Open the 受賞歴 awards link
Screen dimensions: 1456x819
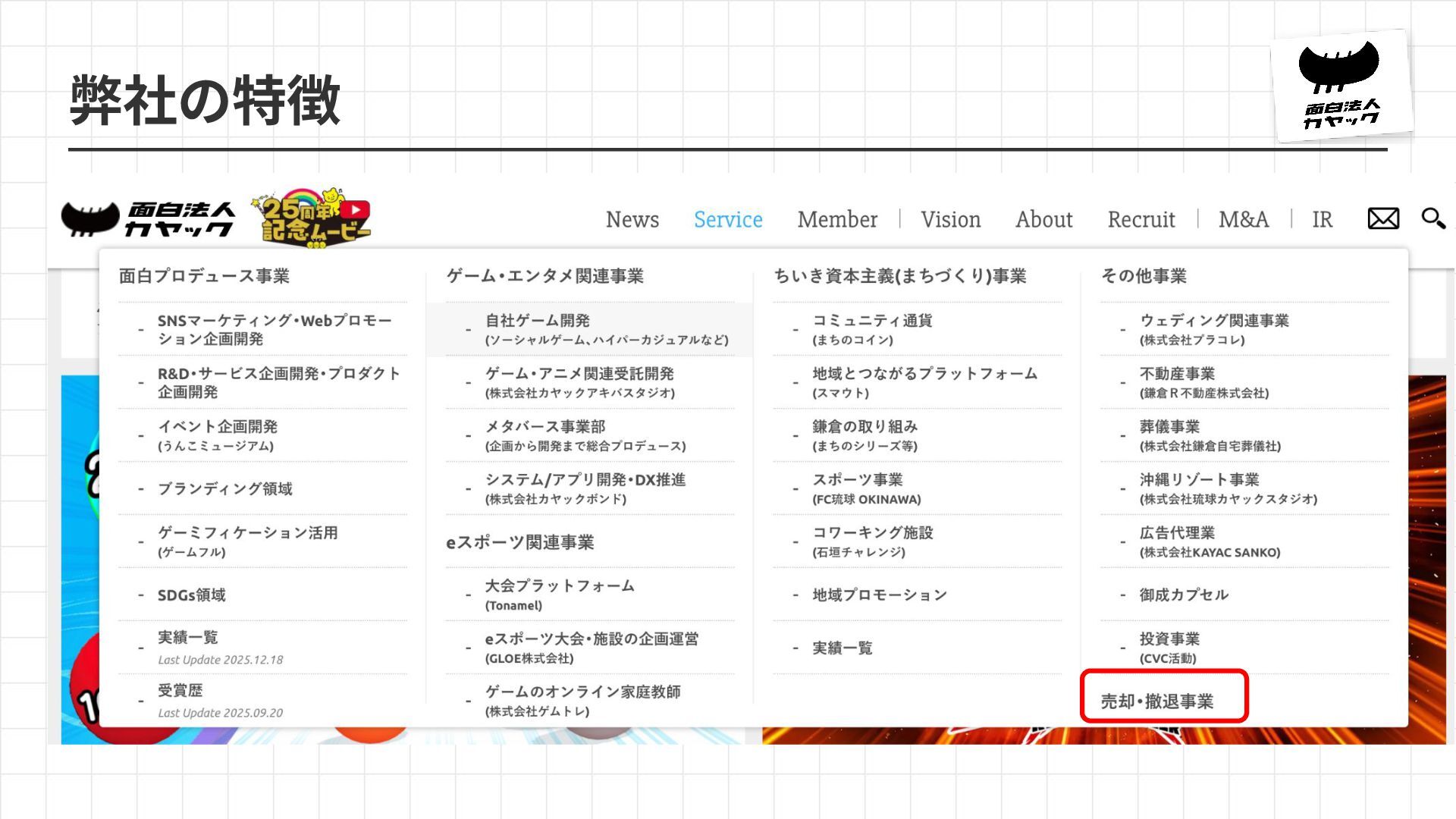click(180, 691)
